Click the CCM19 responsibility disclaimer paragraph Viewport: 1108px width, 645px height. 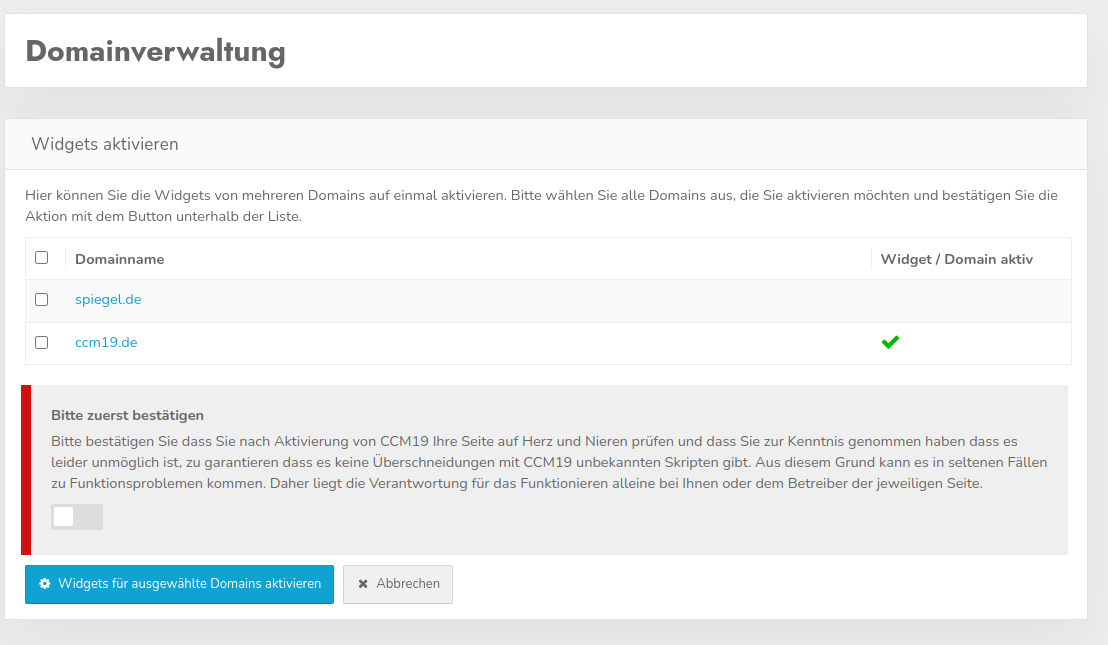(548, 462)
